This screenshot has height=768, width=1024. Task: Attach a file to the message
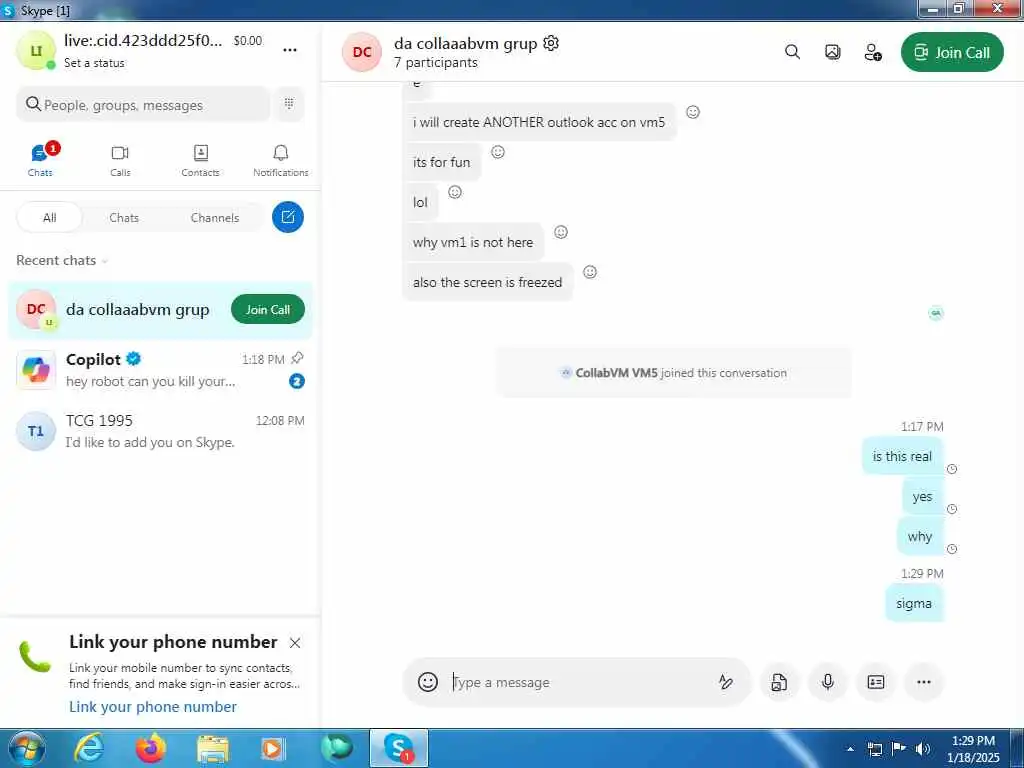[779, 682]
